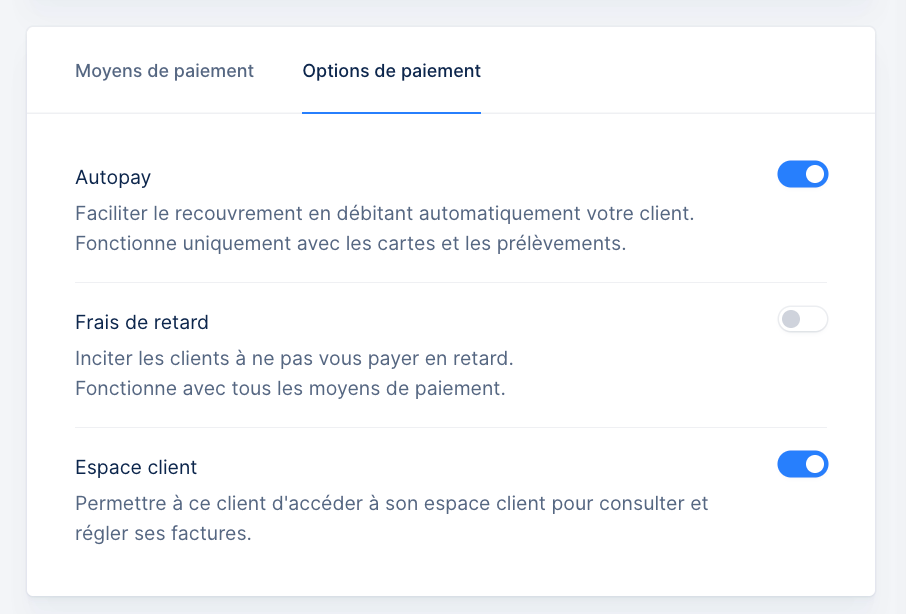906x614 pixels.
Task: Switch to the Moyens de paiement tab
Action: click(x=164, y=71)
